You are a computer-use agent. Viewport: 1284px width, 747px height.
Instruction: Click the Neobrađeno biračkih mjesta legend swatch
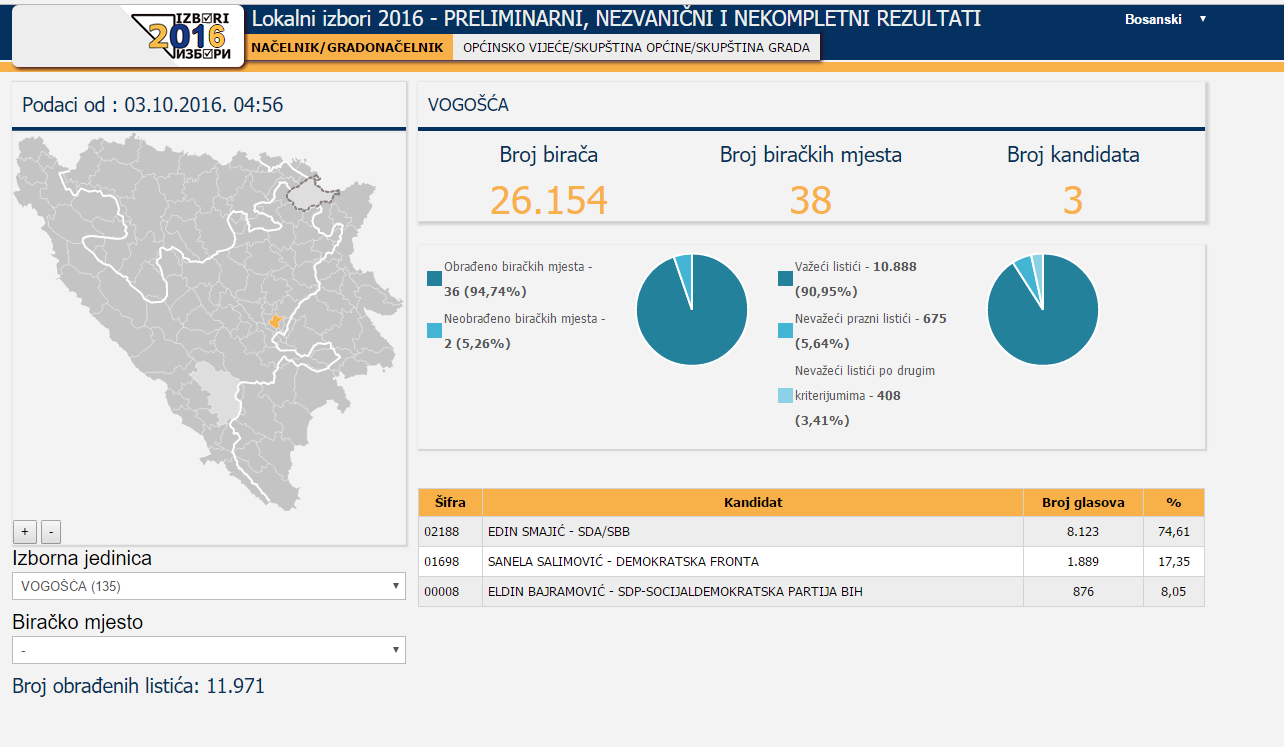tap(434, 331)
